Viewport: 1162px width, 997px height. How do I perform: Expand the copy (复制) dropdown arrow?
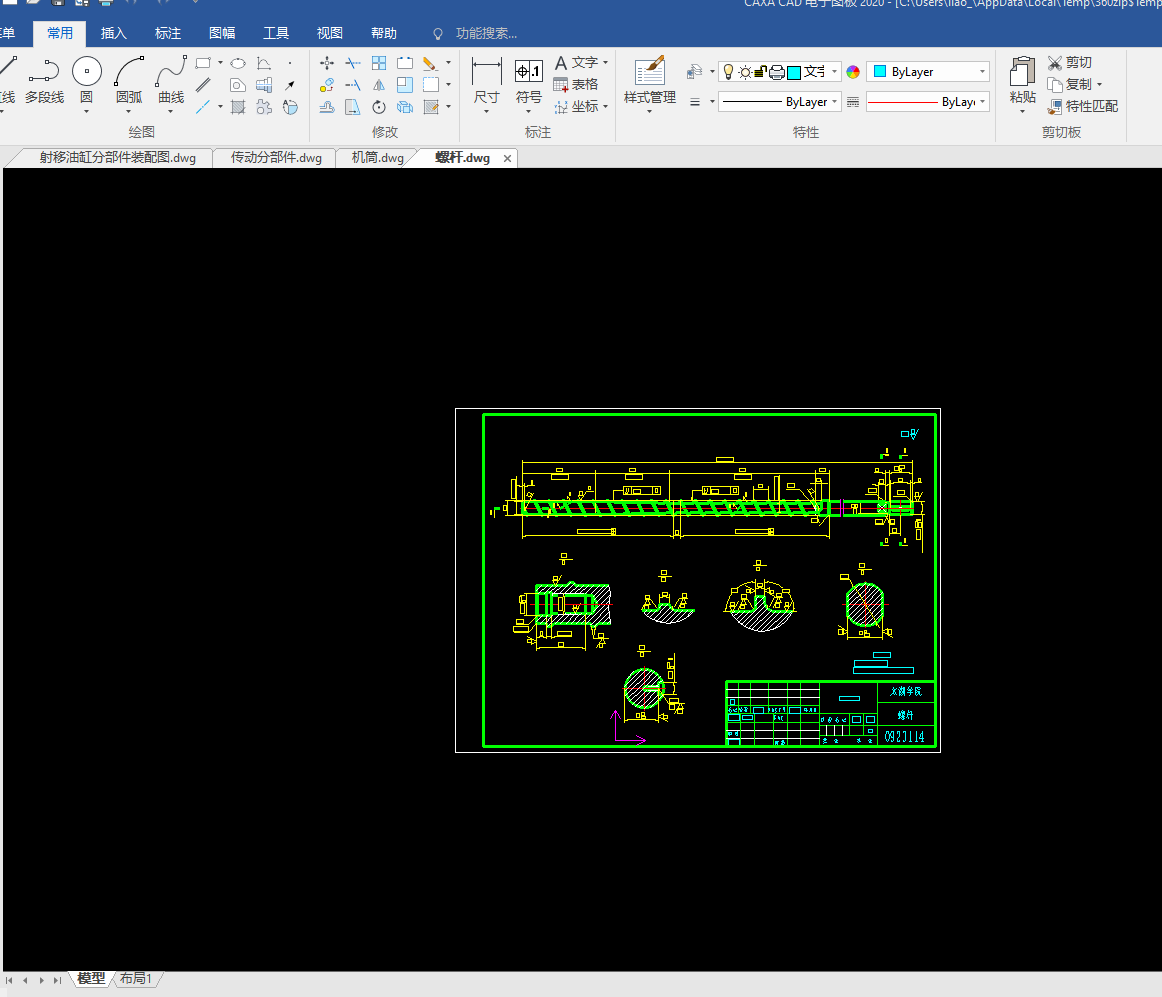point(1099,85)
